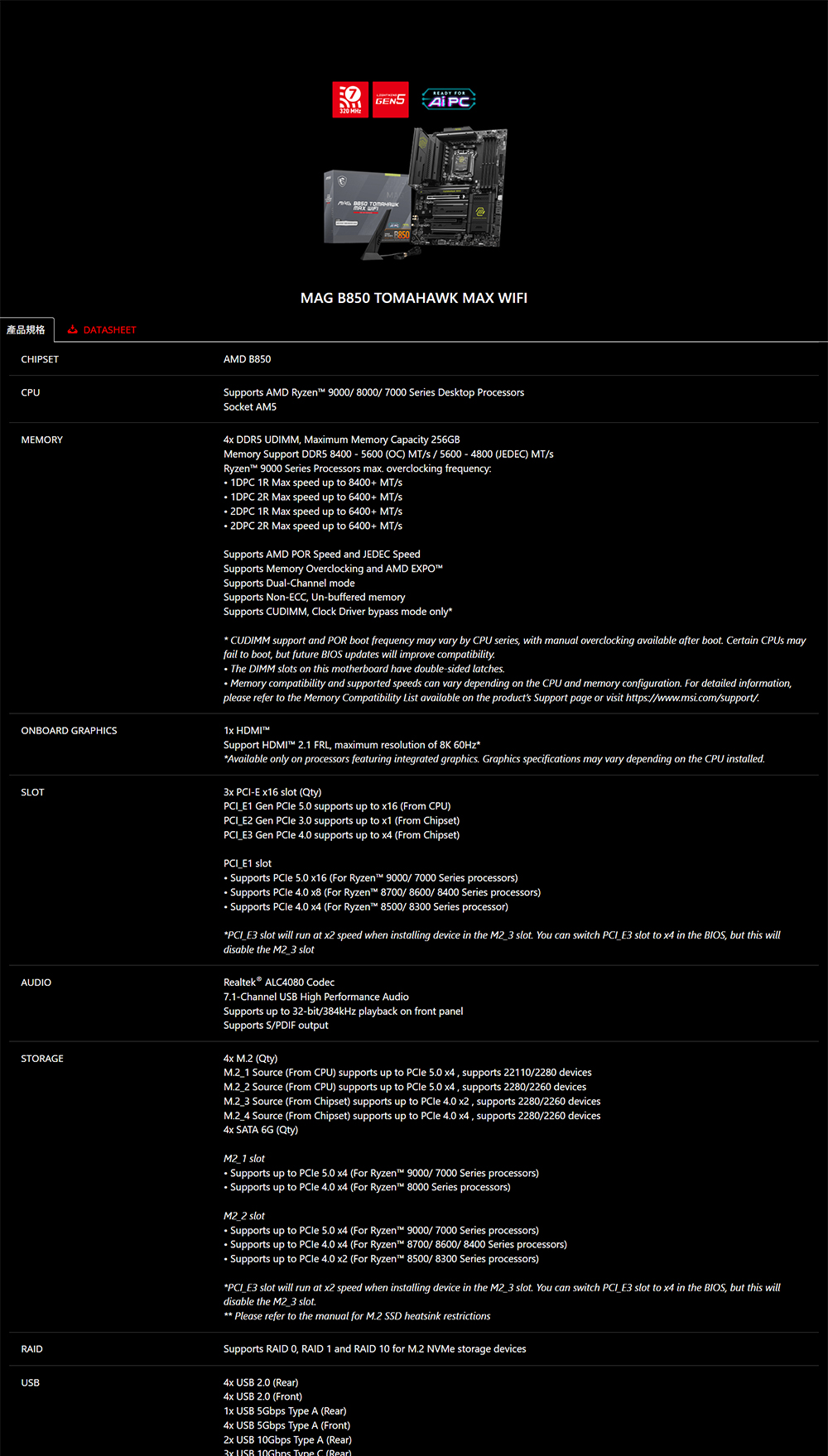Click the Wi-Fi 7 320 MHz badge
Screen dimensions: 828x1456
(x=350, y=99)
